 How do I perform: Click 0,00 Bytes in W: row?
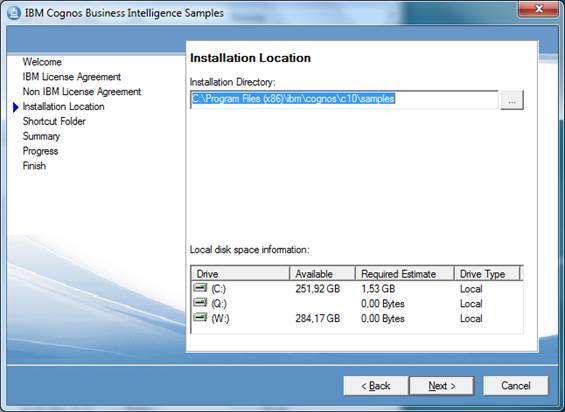click(x=383, y=318)
